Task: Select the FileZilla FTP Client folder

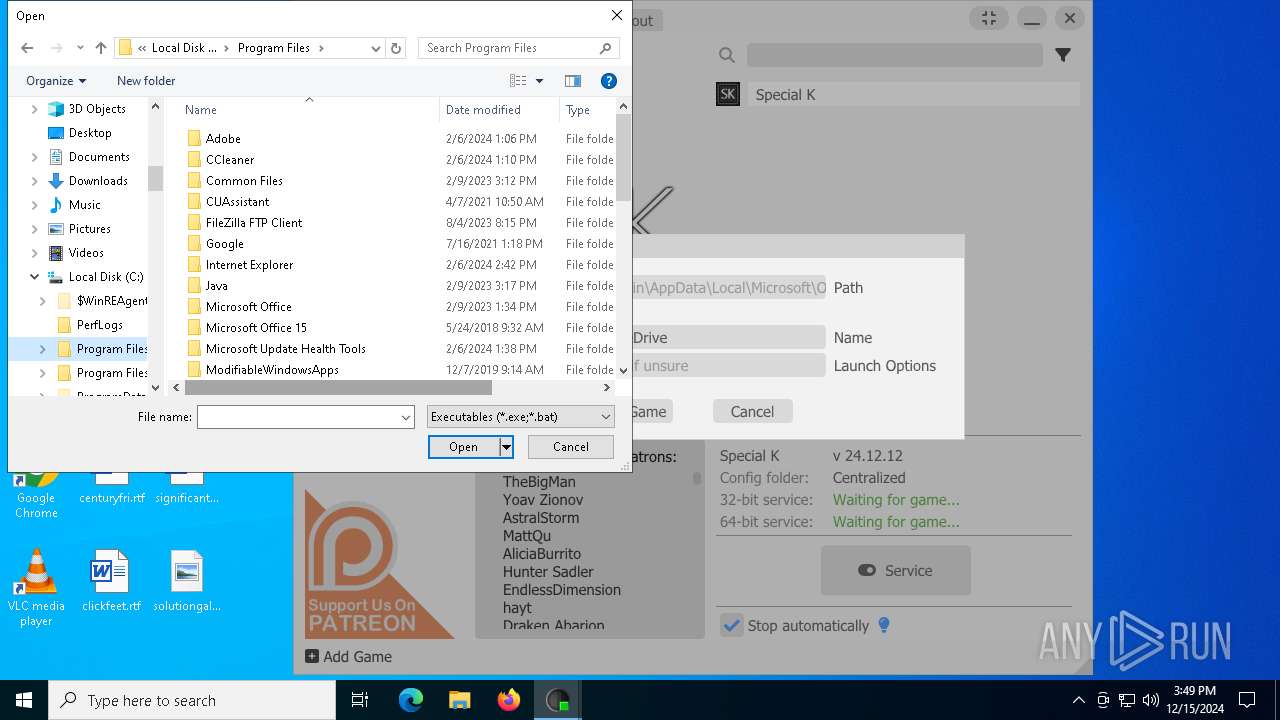Action: coord(254,223)
